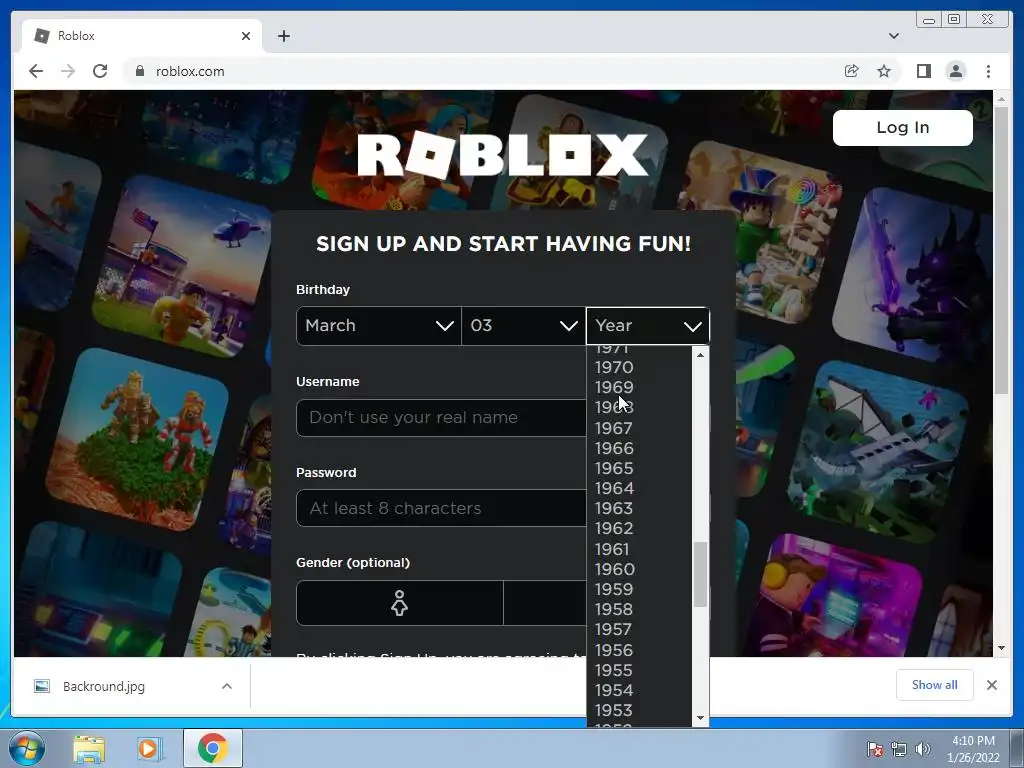Choose 1967 from year list
Viewport: 1024px width, 768px height.
coord(639,428)
